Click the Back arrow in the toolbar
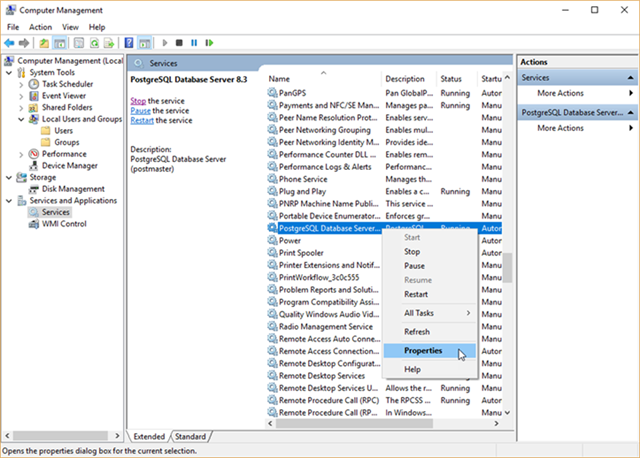 point(10,43)
